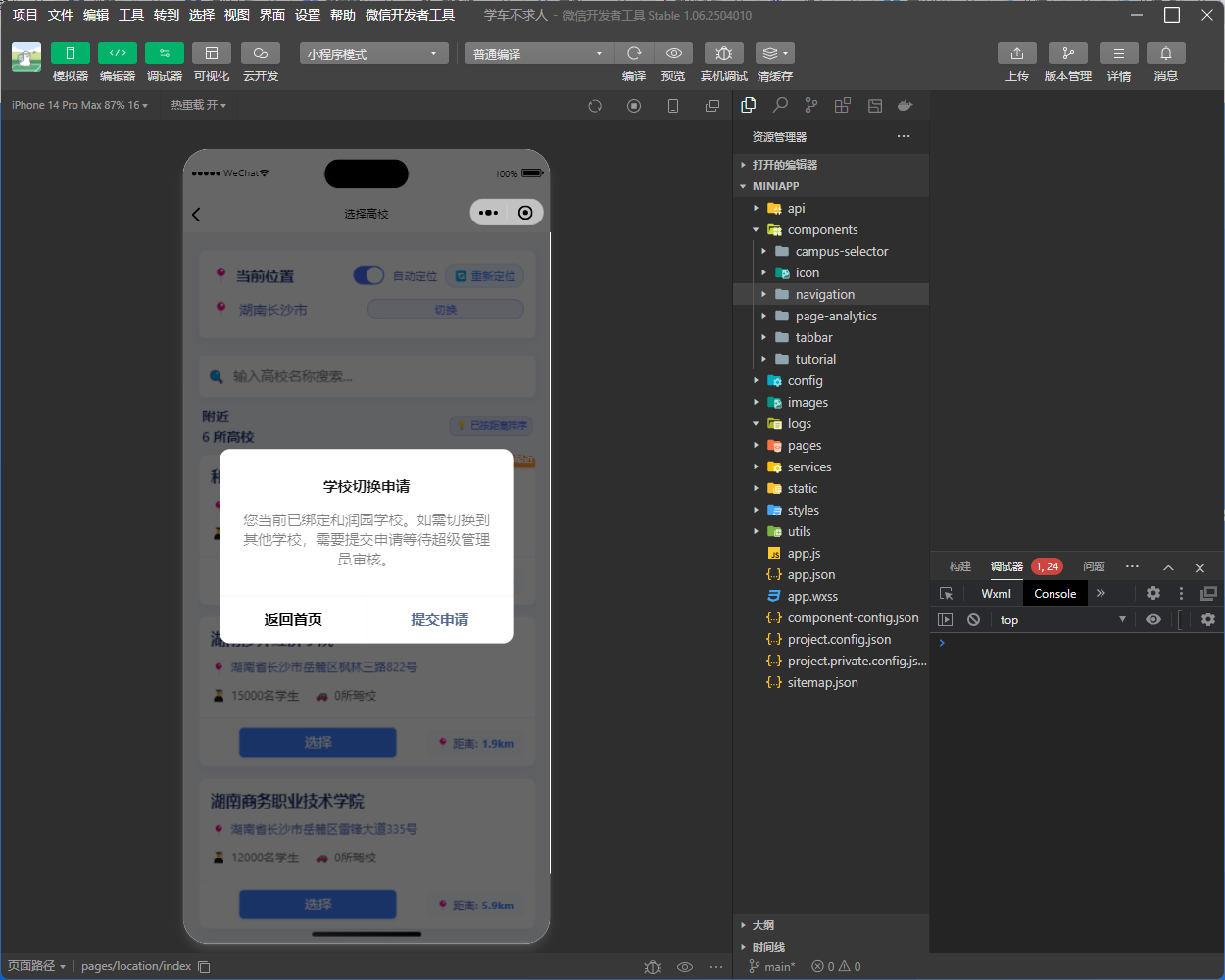
Task: Toggle the Editor panel button
Action: [118, 53]
